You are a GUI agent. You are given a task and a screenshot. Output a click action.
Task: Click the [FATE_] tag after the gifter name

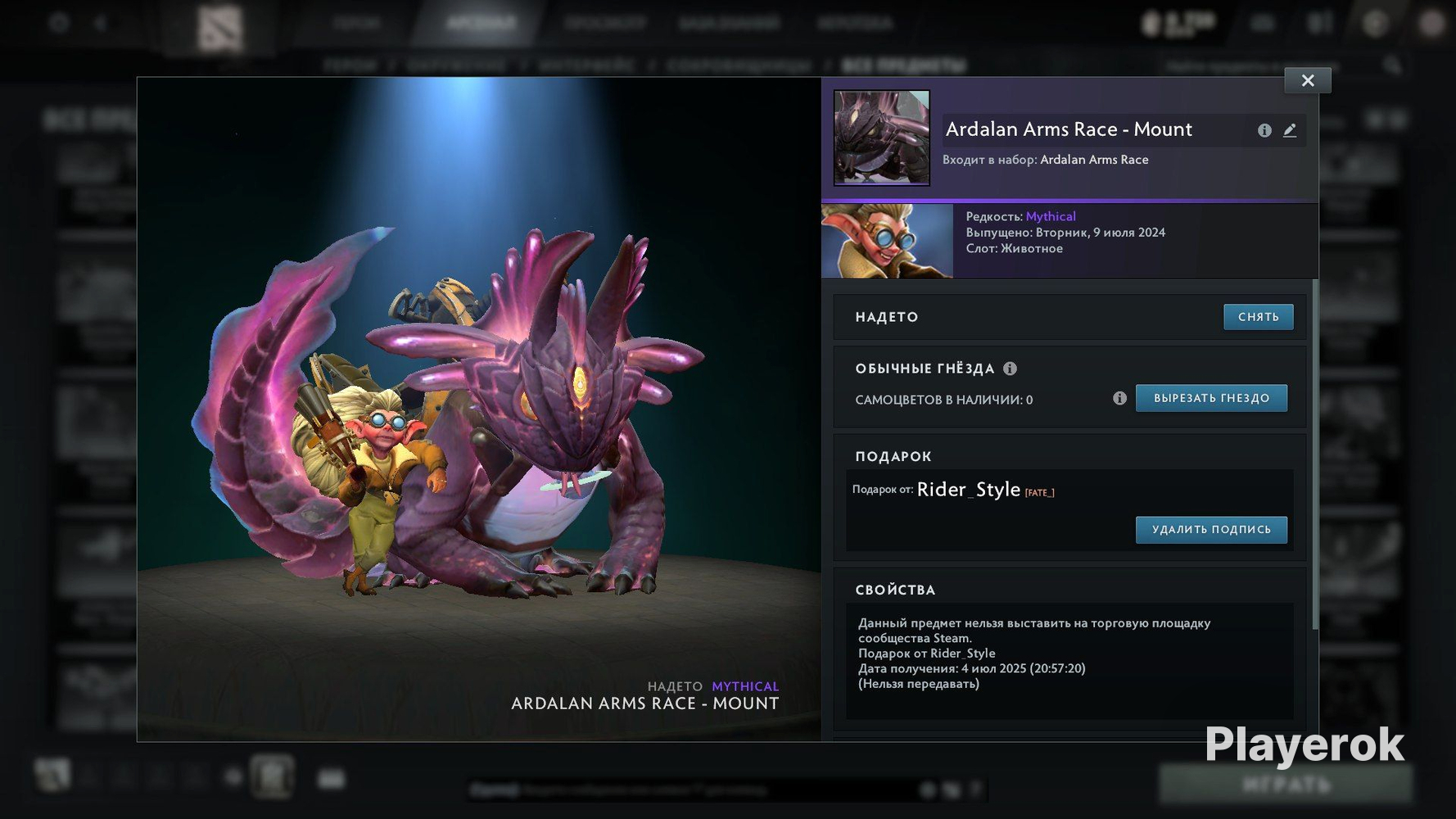pyautogui.click(x=1039, y=493)
